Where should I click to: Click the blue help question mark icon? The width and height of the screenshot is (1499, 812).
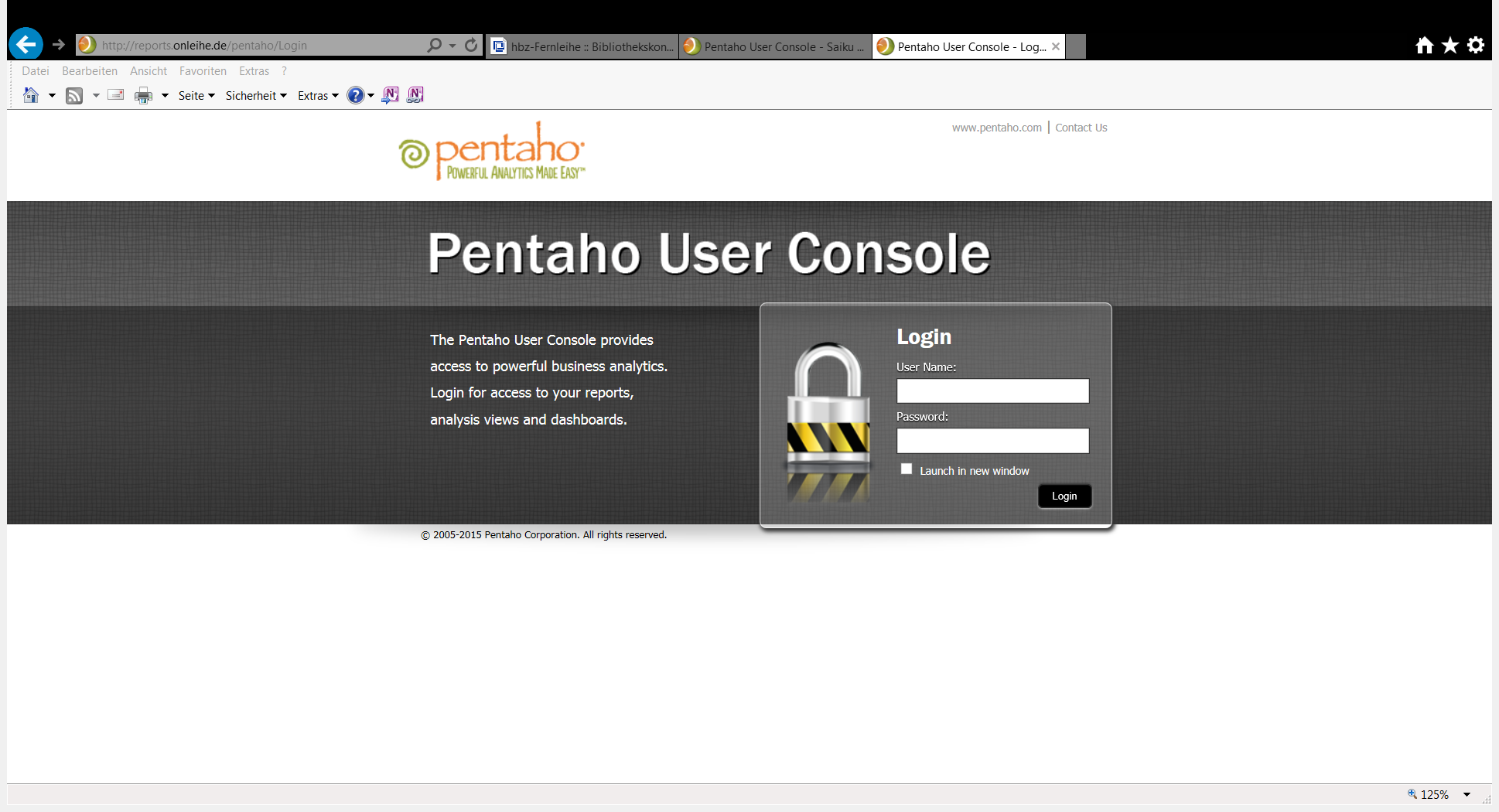[355, 95]
